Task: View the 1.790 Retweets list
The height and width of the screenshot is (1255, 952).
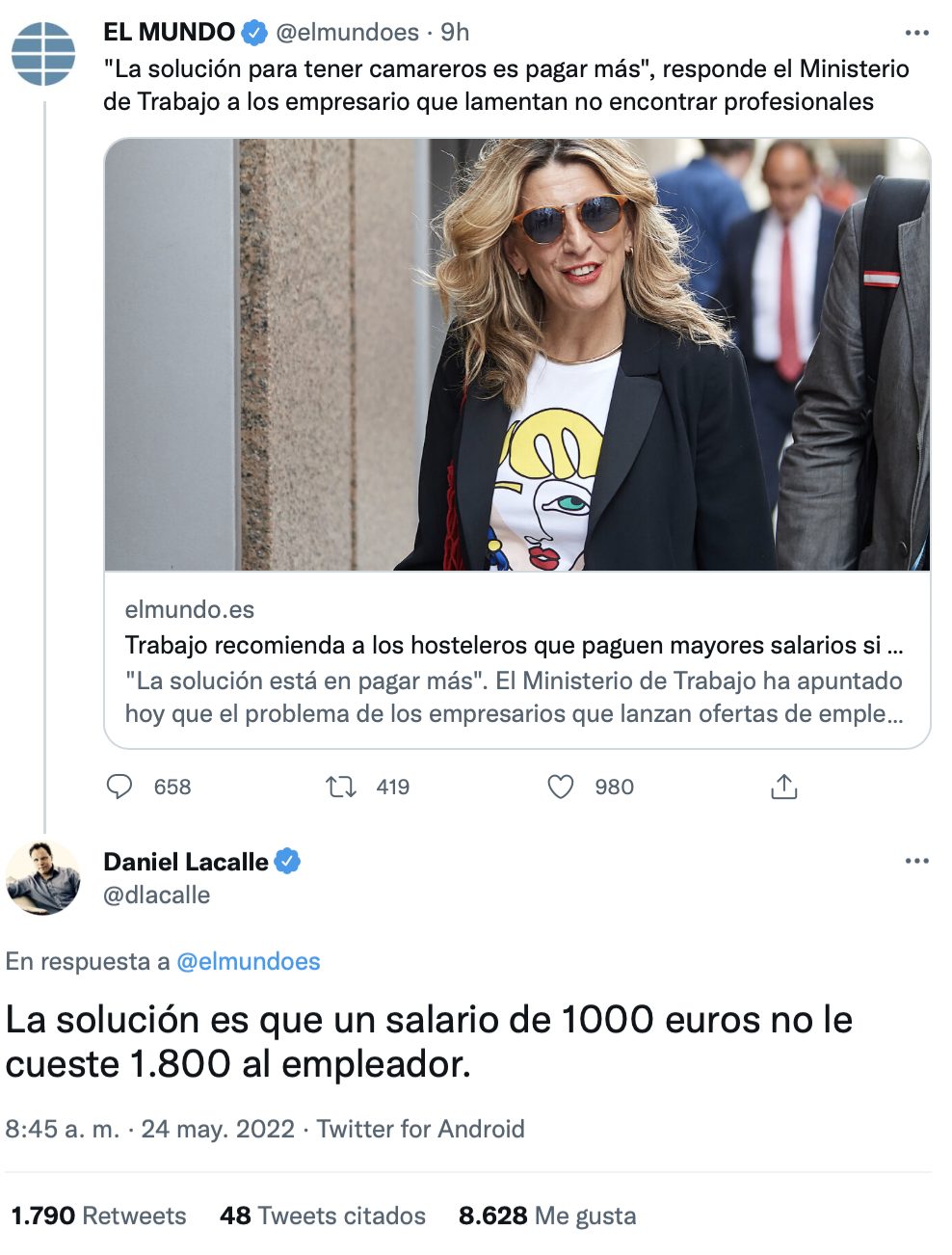Action: [x=98, y=1215]
